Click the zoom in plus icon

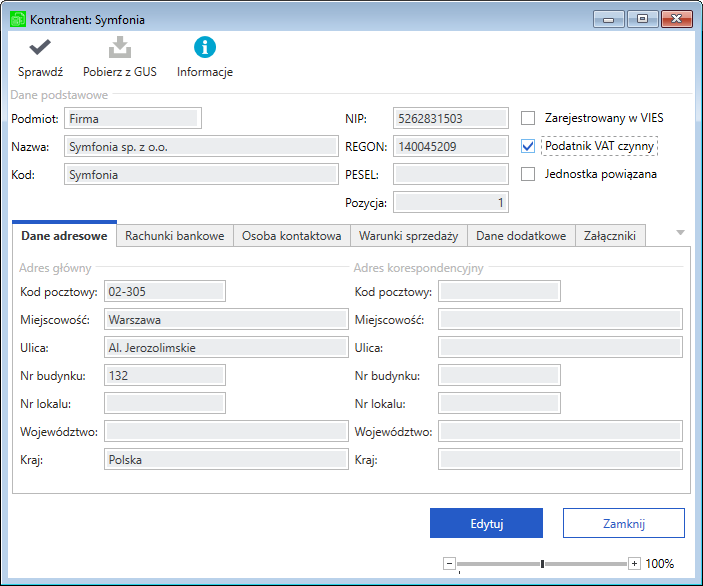[634, 563]
